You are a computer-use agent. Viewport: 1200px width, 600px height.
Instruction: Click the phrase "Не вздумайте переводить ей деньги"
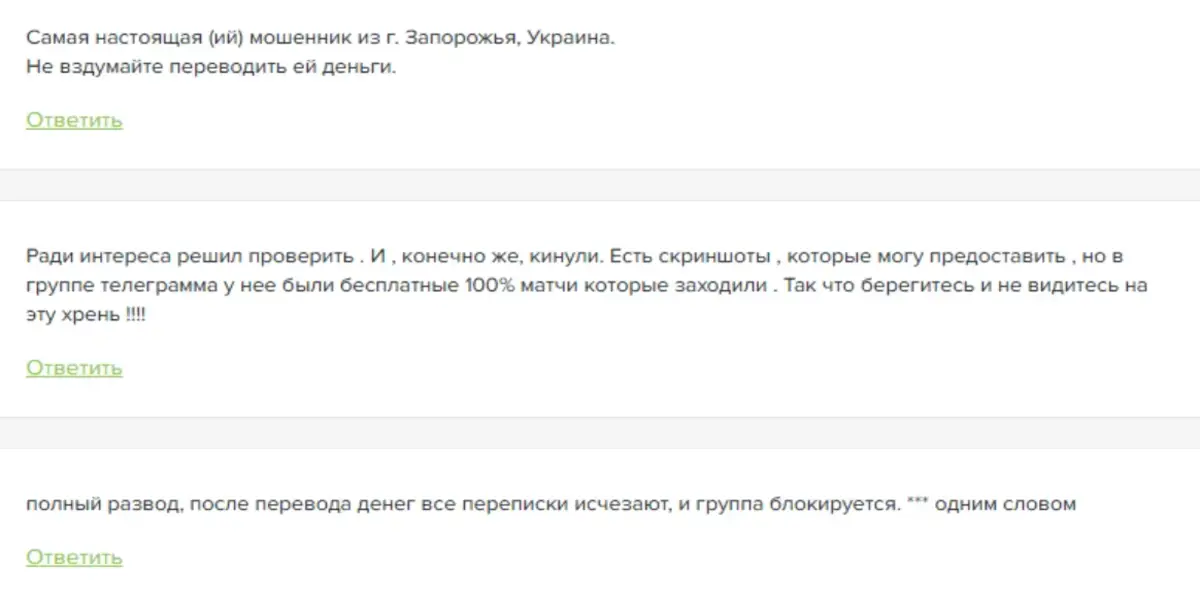point(211,69)
